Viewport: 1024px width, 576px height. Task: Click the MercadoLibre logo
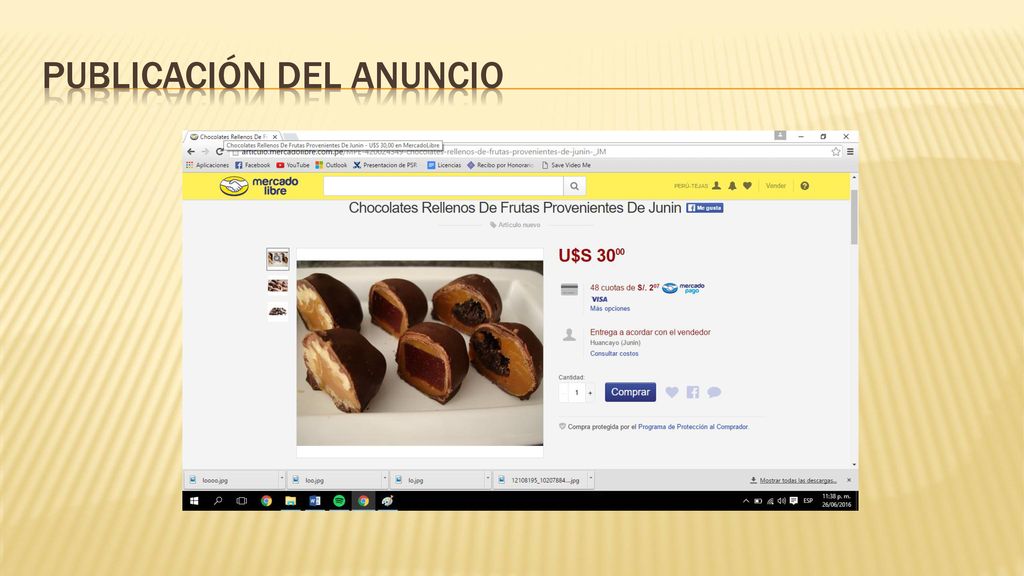[259, 186]
